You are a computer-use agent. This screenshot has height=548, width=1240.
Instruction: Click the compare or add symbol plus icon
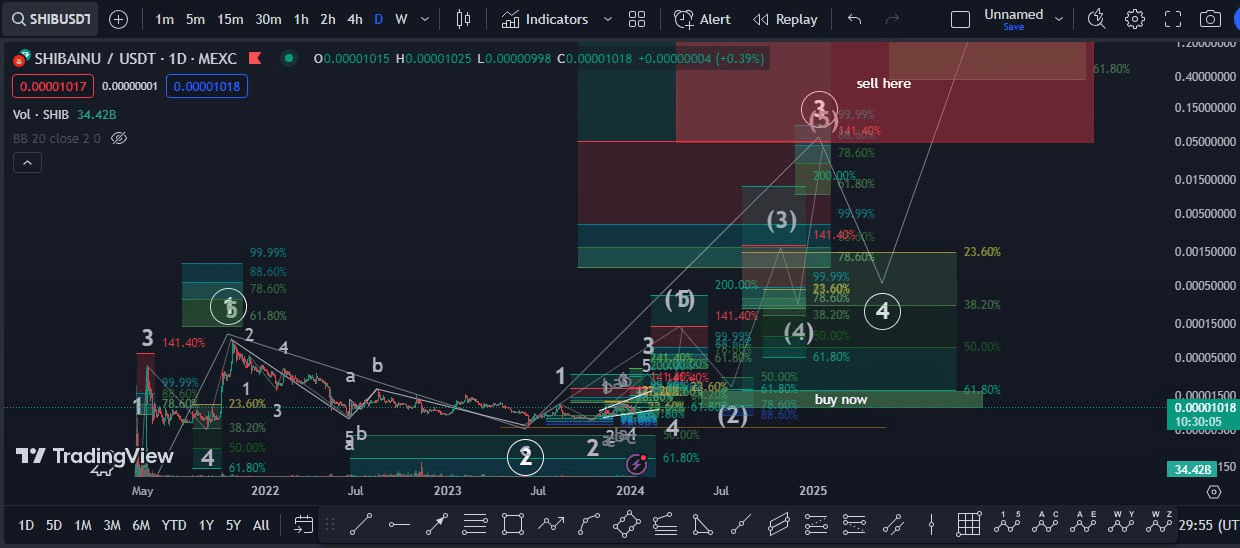coord(118,19)
